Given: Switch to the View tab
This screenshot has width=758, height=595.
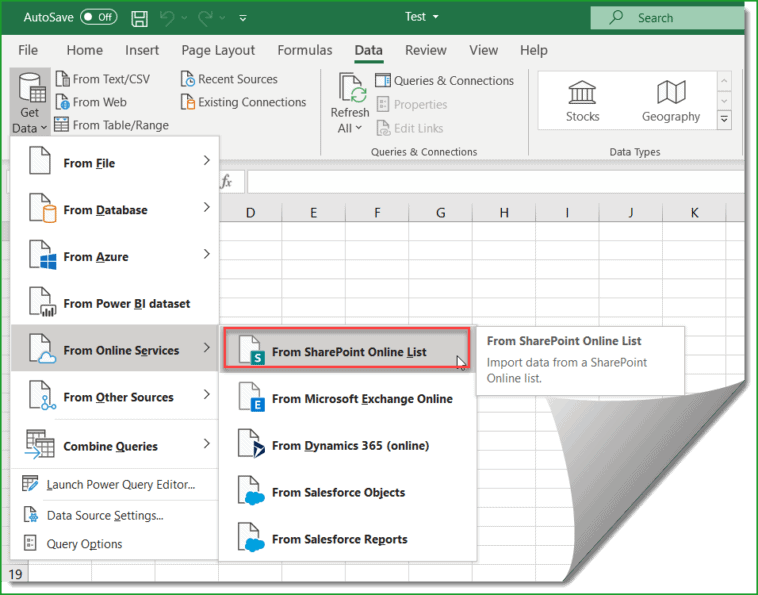Looking at the screenshot, I should pyautogui.click(x=483, y=50).
